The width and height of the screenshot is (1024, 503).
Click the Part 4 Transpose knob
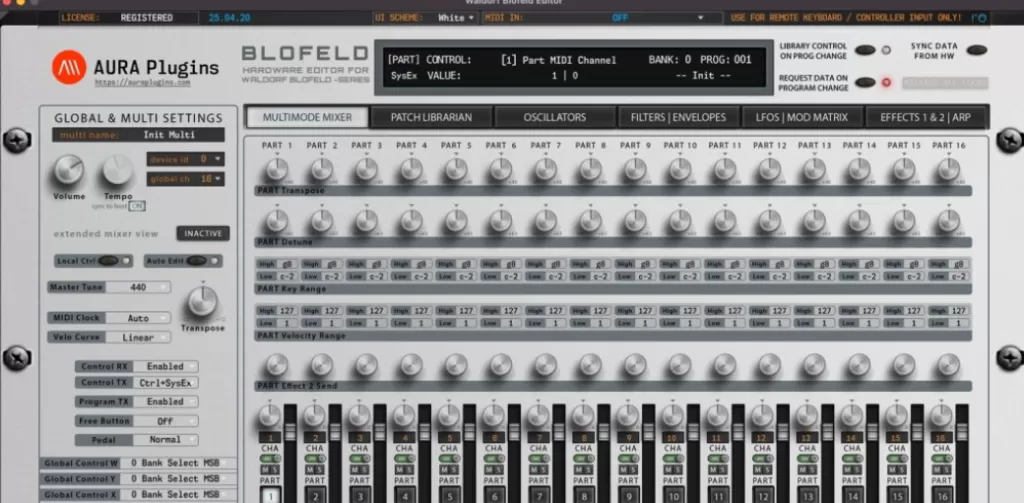coord(411,170)
